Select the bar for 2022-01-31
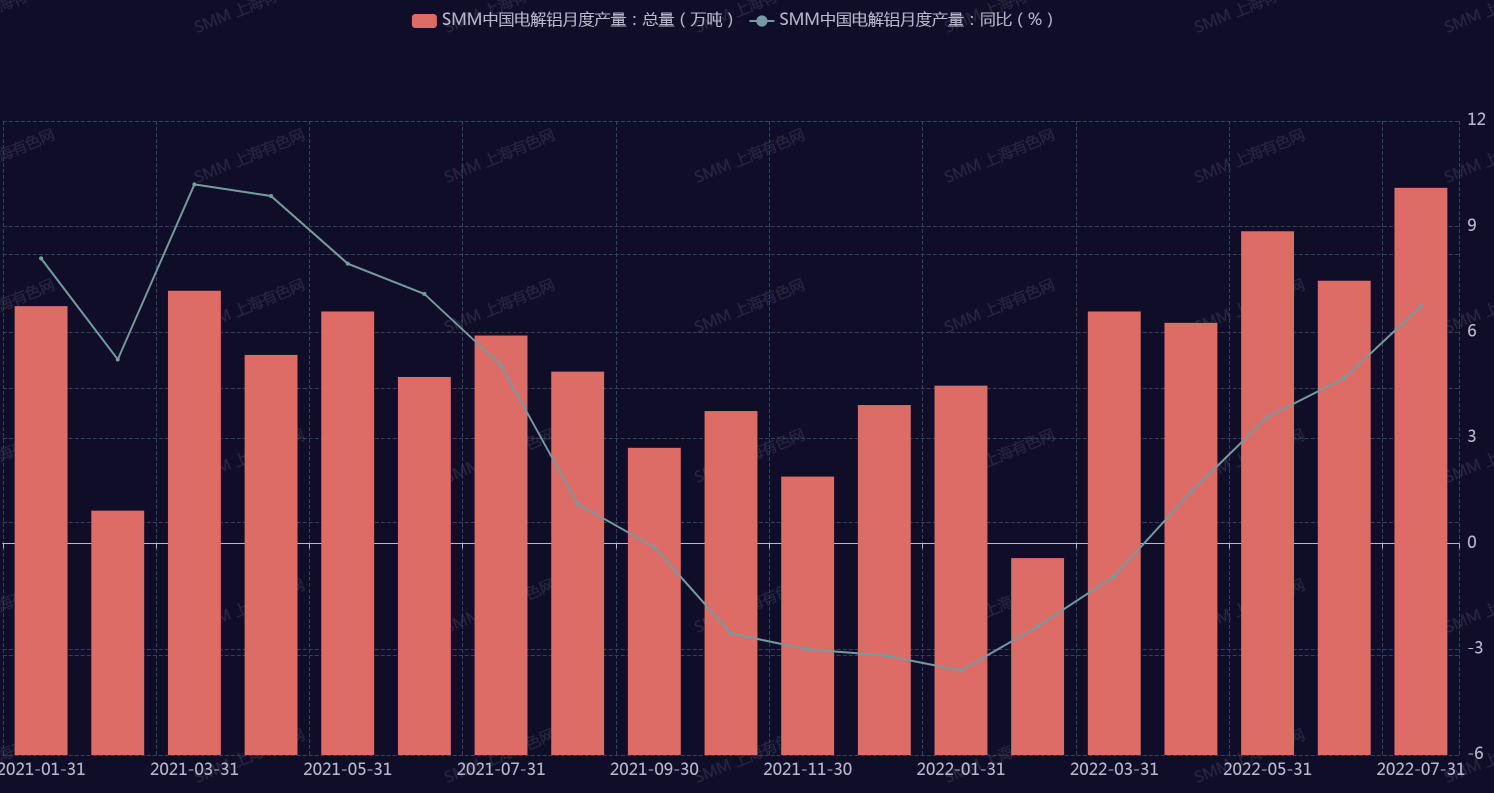This screenshot has height=793, width=1494. (961, 570)
